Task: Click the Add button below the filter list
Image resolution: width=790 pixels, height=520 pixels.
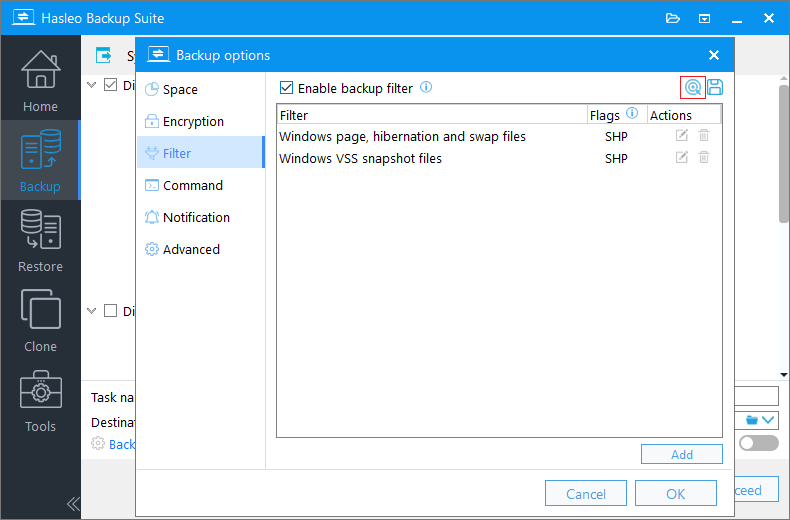Action: [x=682, y=454]
